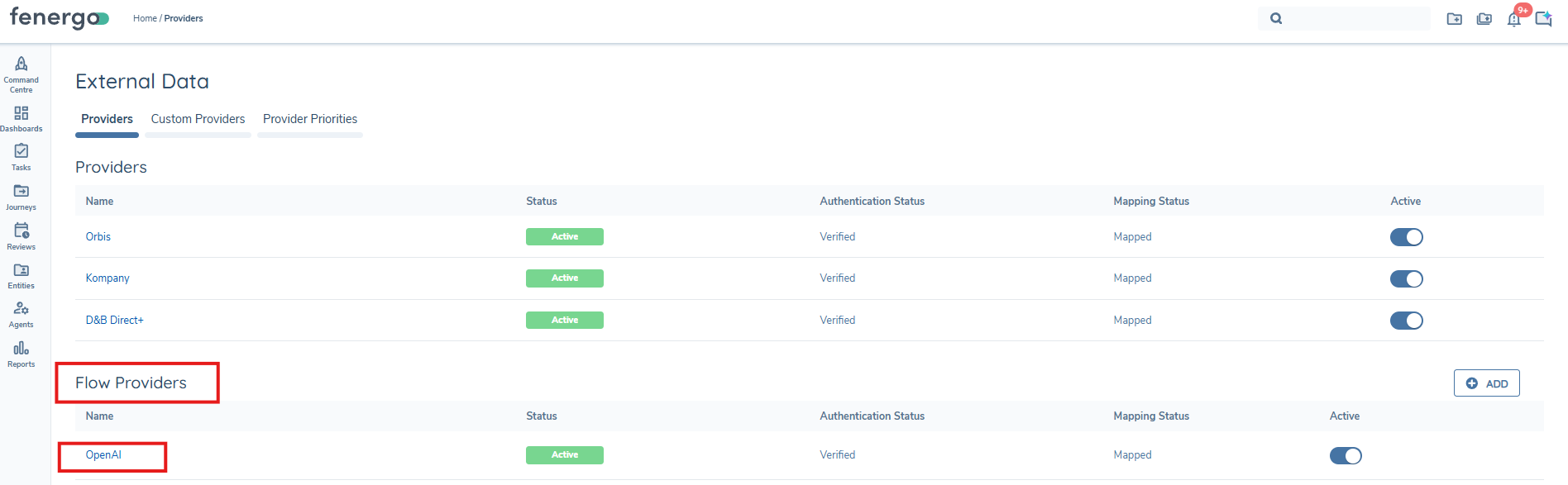1568x485 pixels.
Task: Open the chat sparkle icon in header
Action: [x=1543, y=18]
